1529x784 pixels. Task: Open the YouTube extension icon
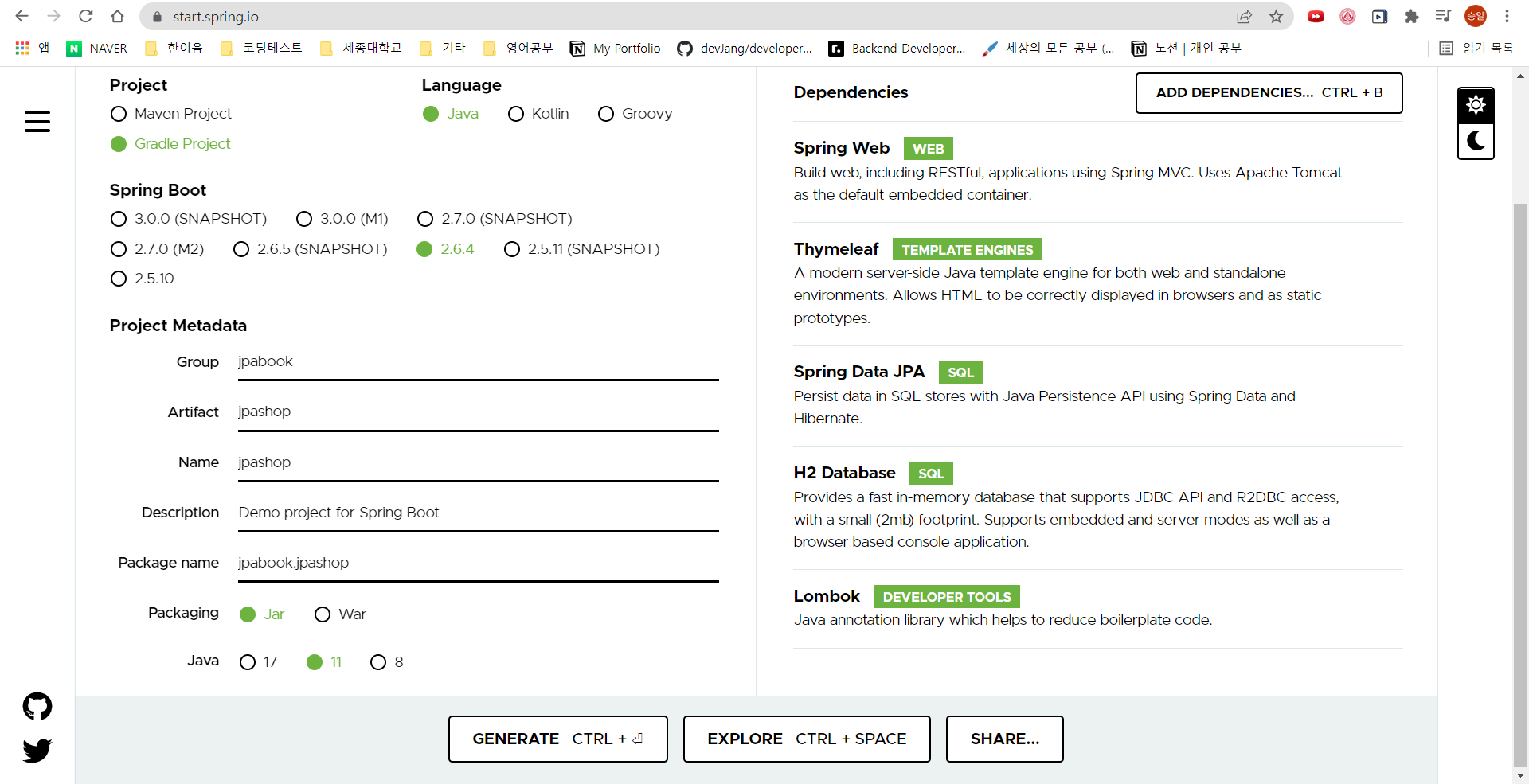(1316, 17)
